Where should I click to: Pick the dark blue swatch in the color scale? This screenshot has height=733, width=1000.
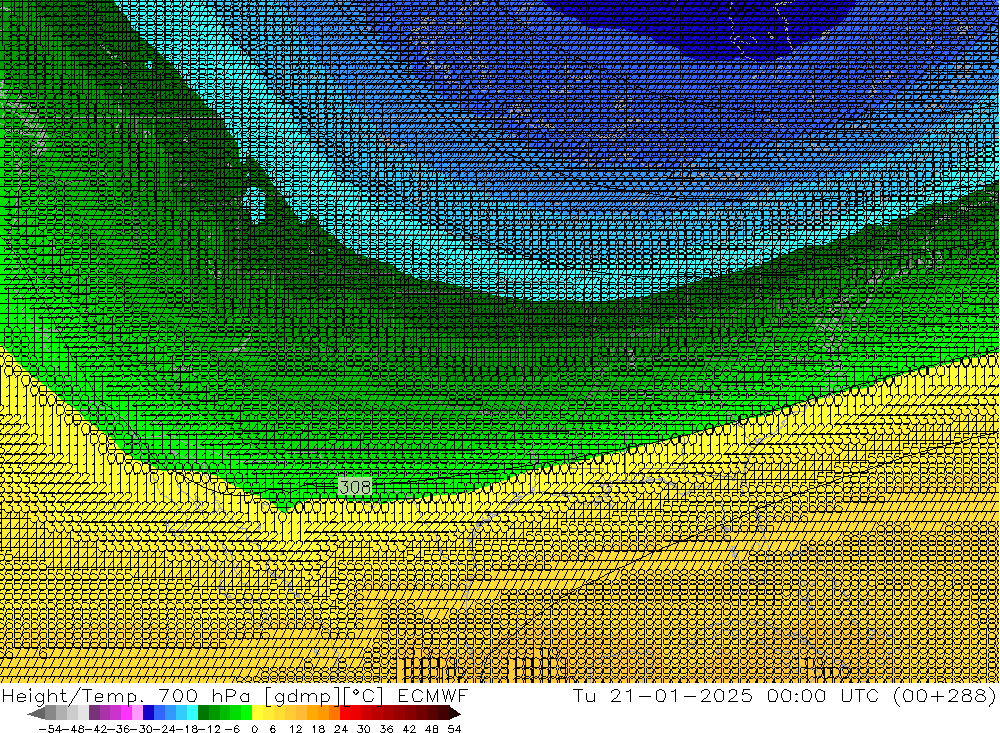pyautogui.click(x=148, y=713)
